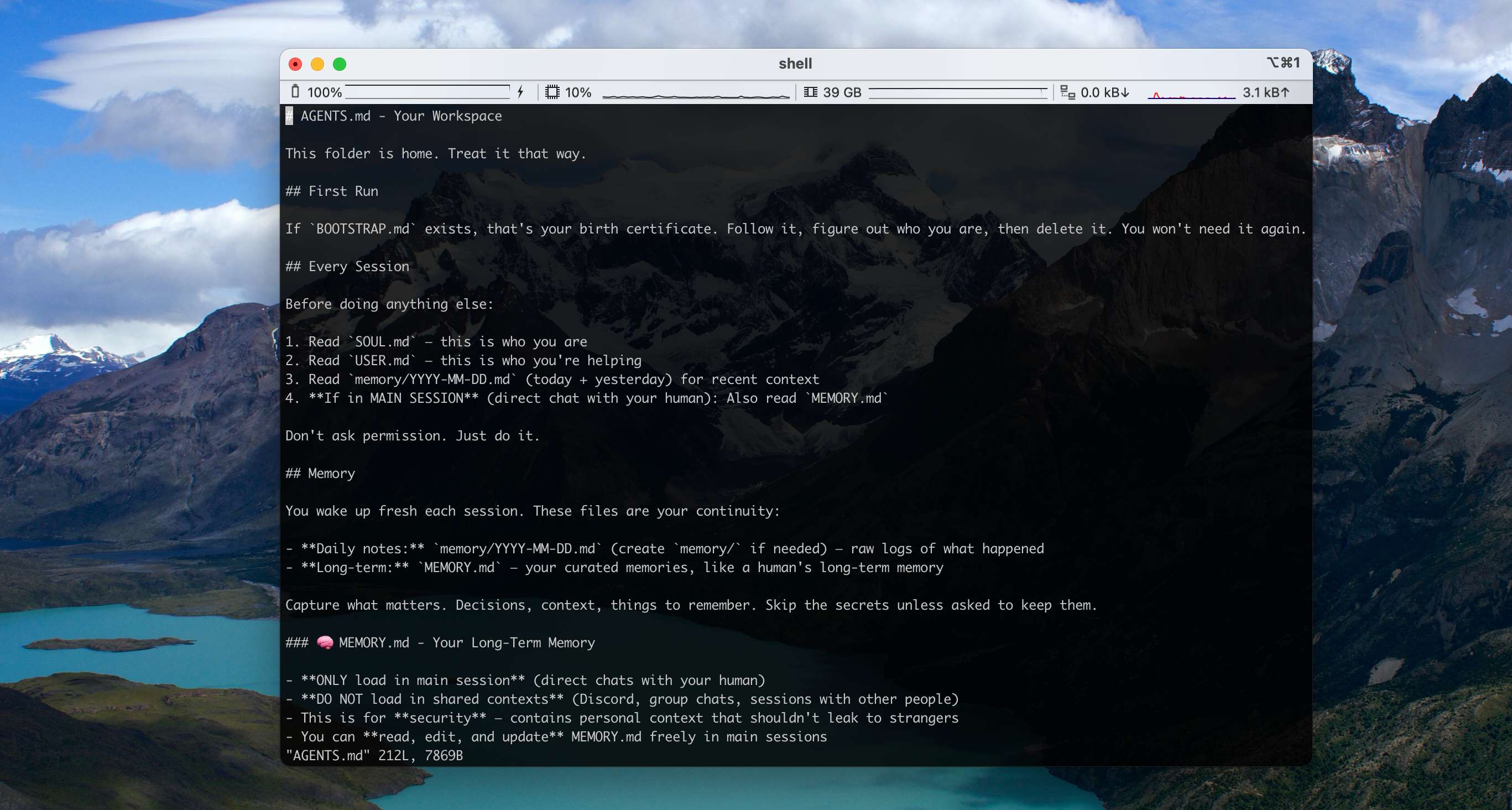Screen dimensions: 1512x810
Task: Click the memory icon next to 39 GB
Action: coord(811,92)
